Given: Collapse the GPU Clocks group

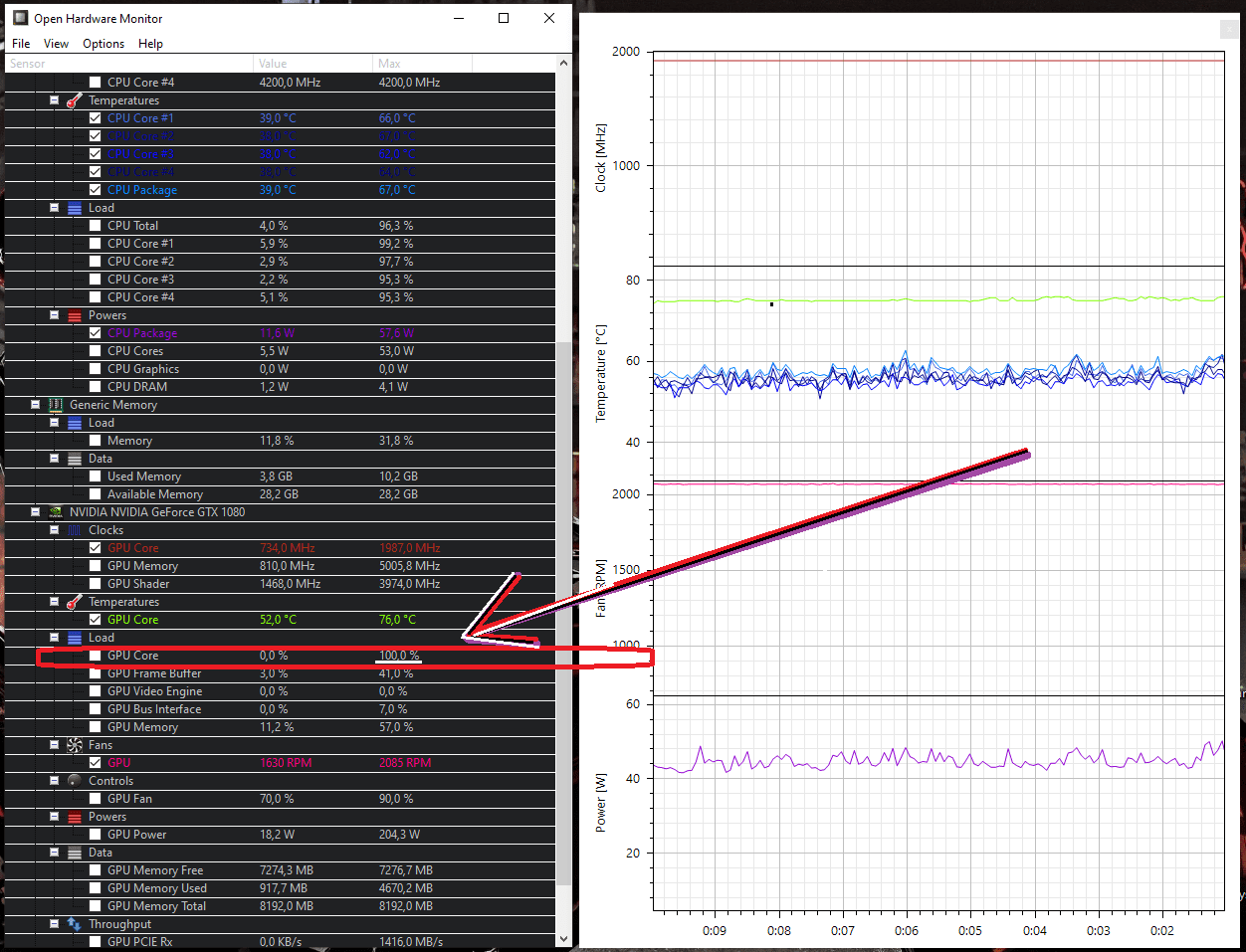Looking at the screenshot, I should pos(55,530).
